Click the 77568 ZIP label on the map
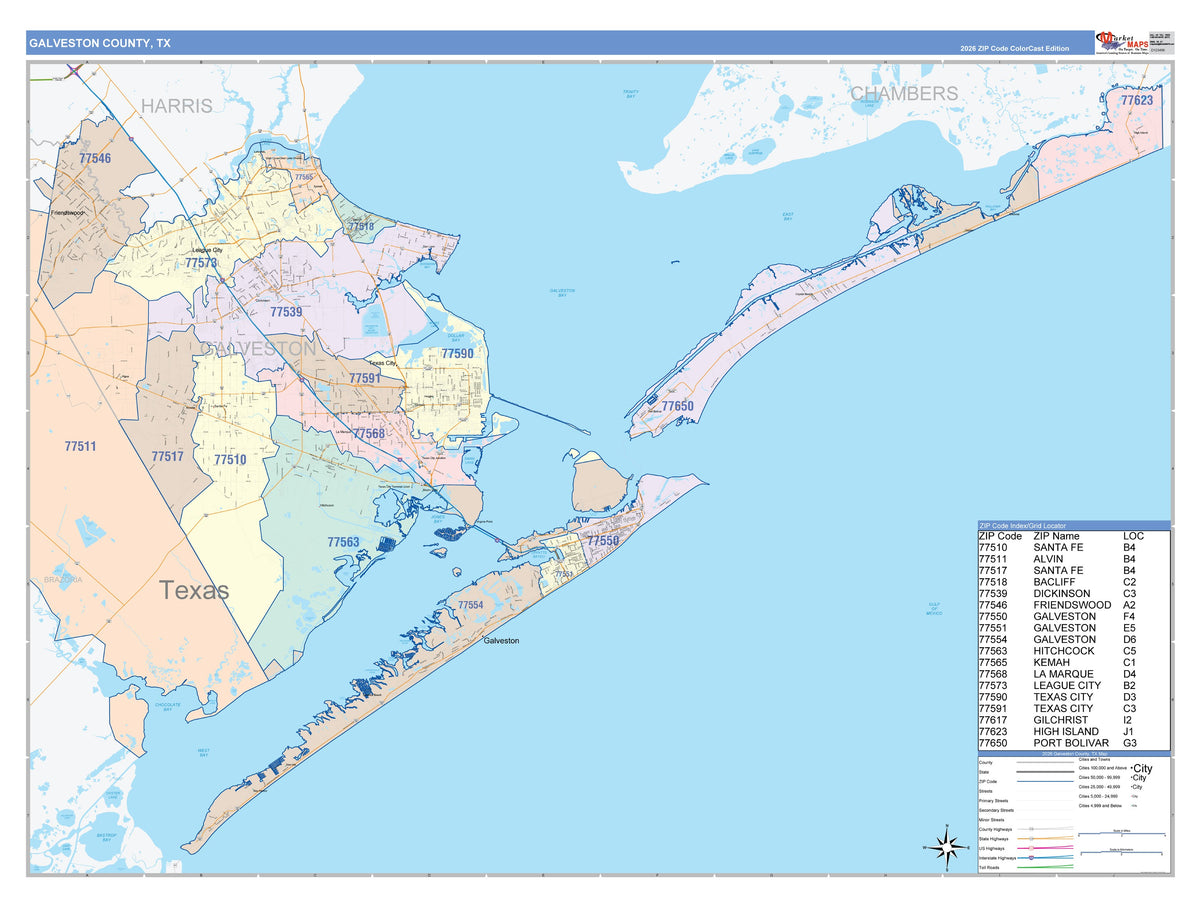Viewport: 1200px width, 908px height. click(368, 434)
